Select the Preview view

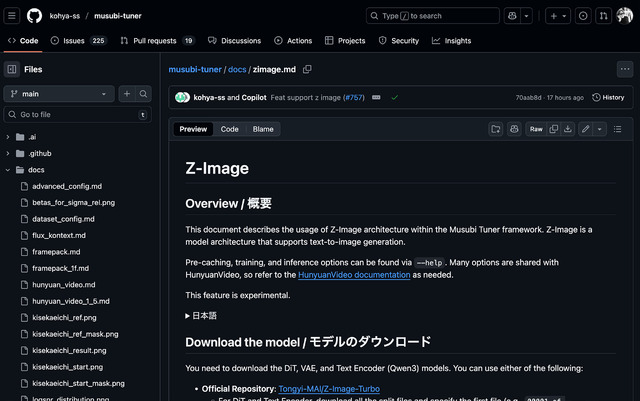(193, 129)
